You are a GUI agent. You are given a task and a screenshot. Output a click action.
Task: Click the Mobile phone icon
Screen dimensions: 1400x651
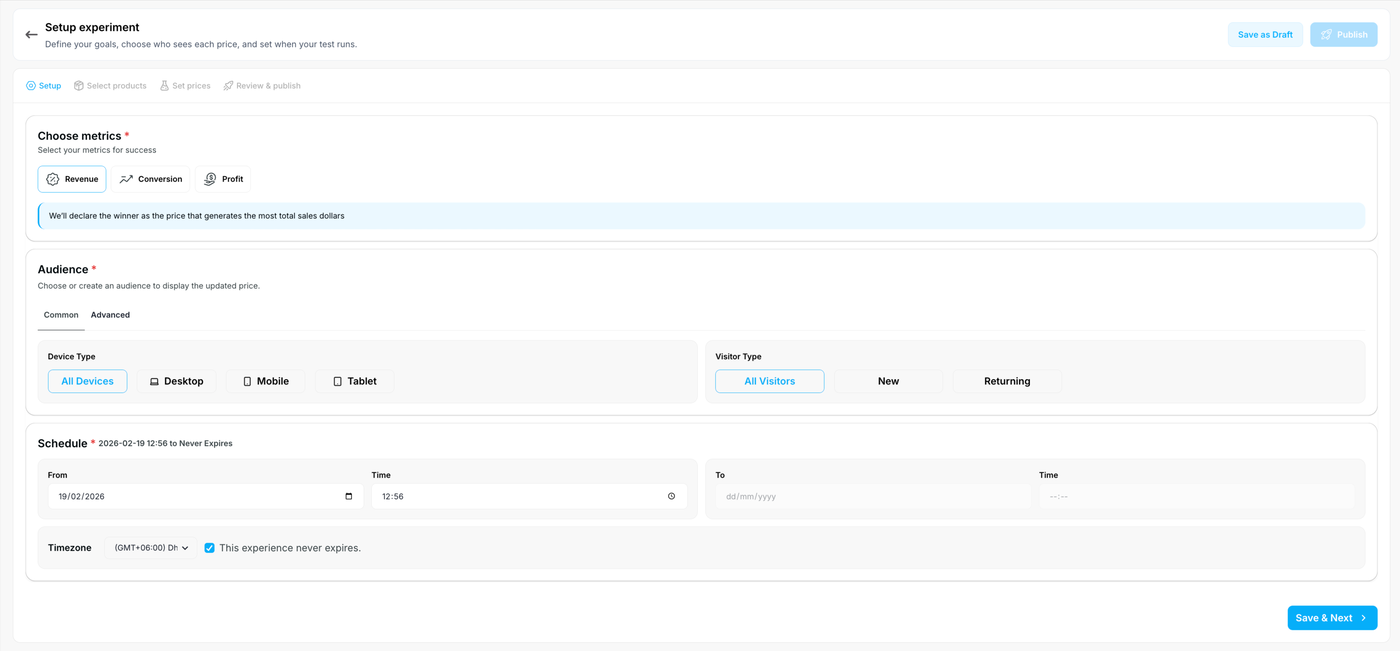[247, 382]
